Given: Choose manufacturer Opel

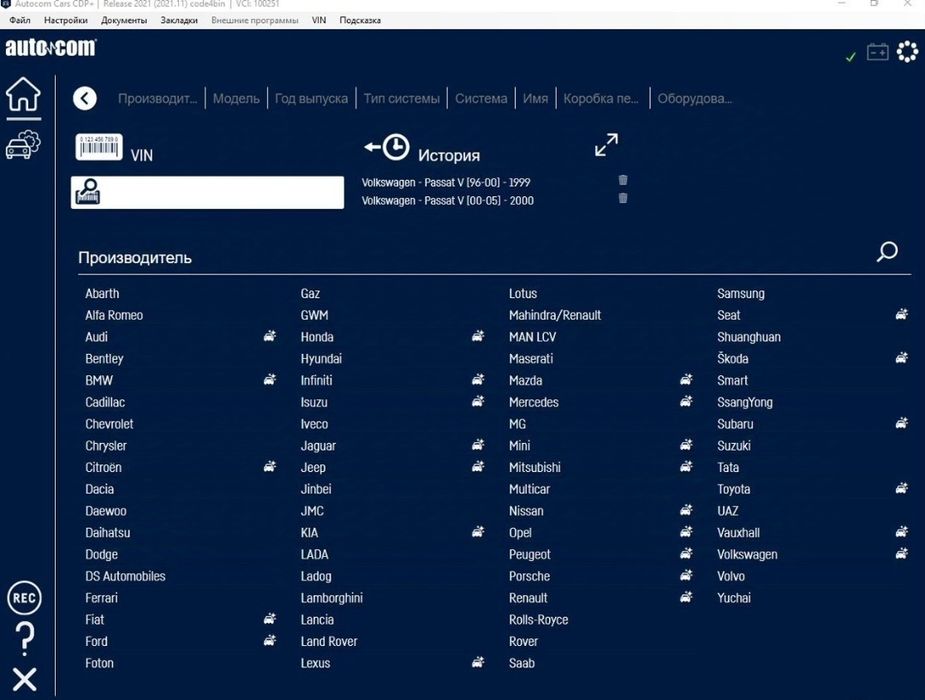Looking at the screenshot, I should pyautogui.click(x=520, y=533).
